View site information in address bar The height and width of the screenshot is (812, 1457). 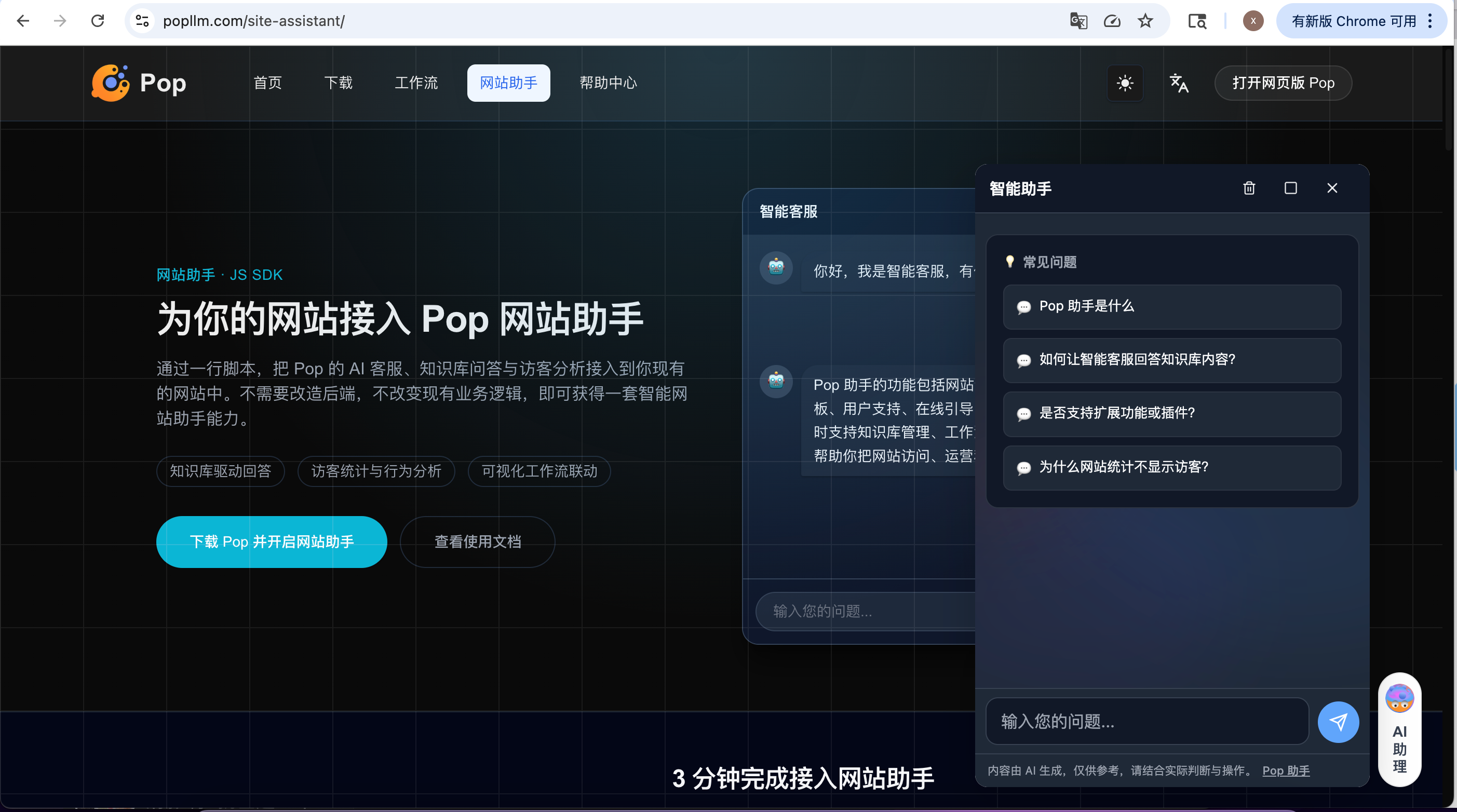point(142,21)
